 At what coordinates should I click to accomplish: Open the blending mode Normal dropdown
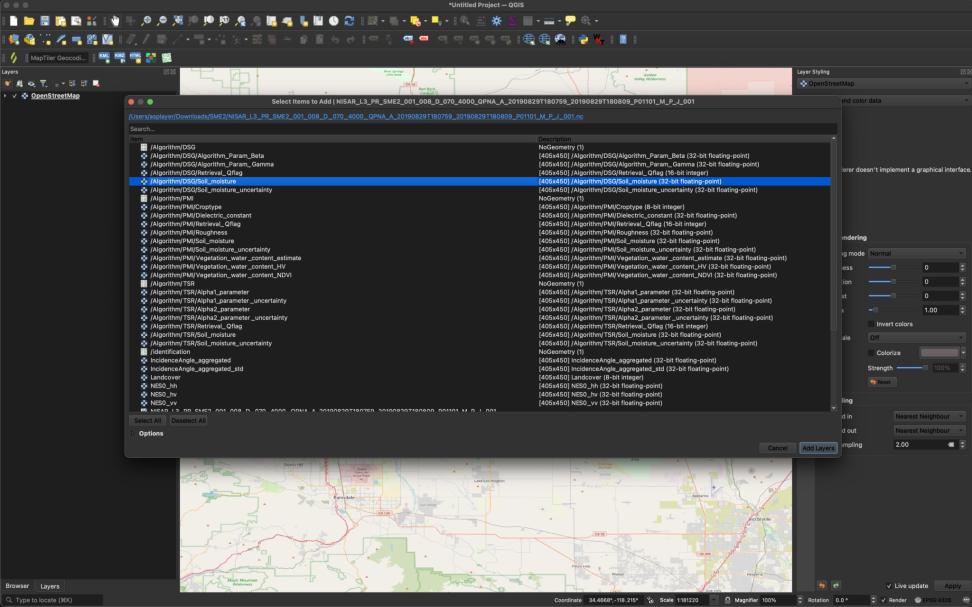916,254
